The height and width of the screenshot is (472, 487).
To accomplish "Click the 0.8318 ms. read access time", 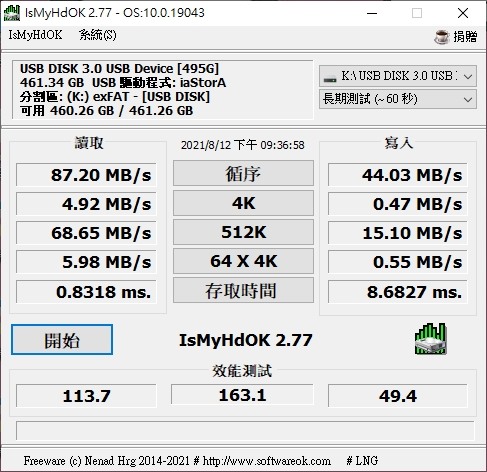I will click(86, 292).
